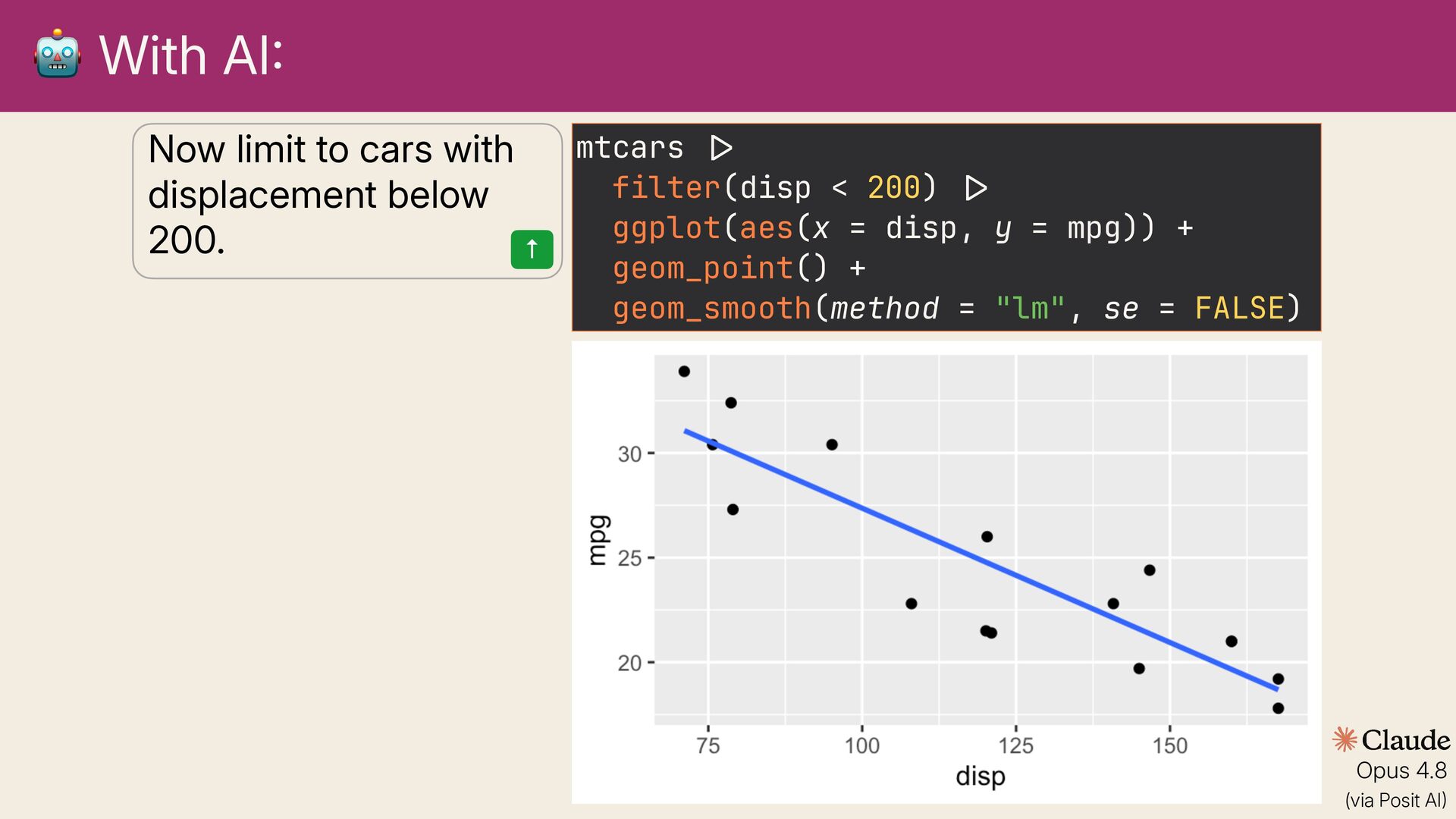Screen dimensions: 1456x819
Task: Click the disp x-axis label
Action: (981, 777)
